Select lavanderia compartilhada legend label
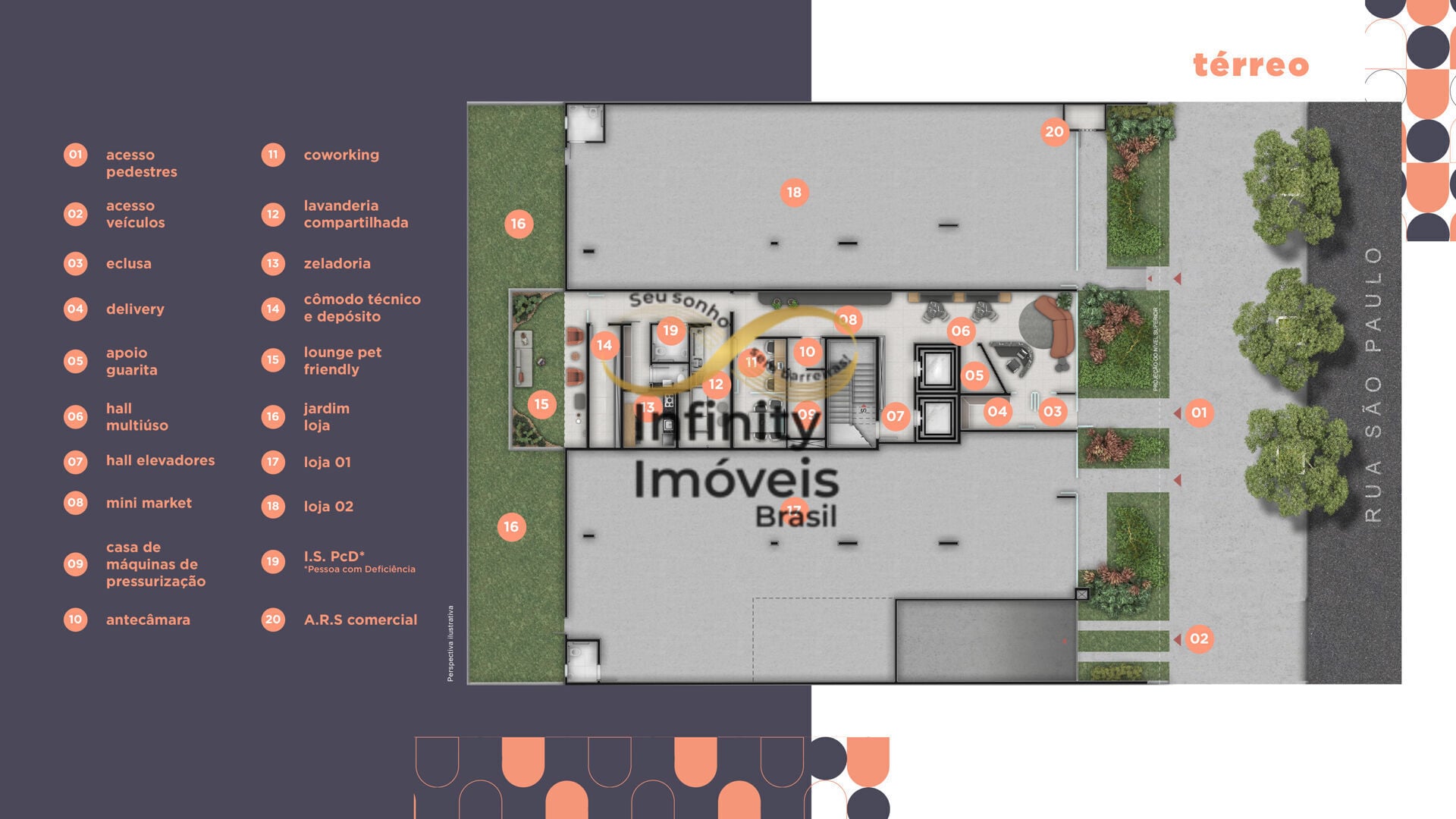This screenshot has width=1456, height=819. pos(356,214)
